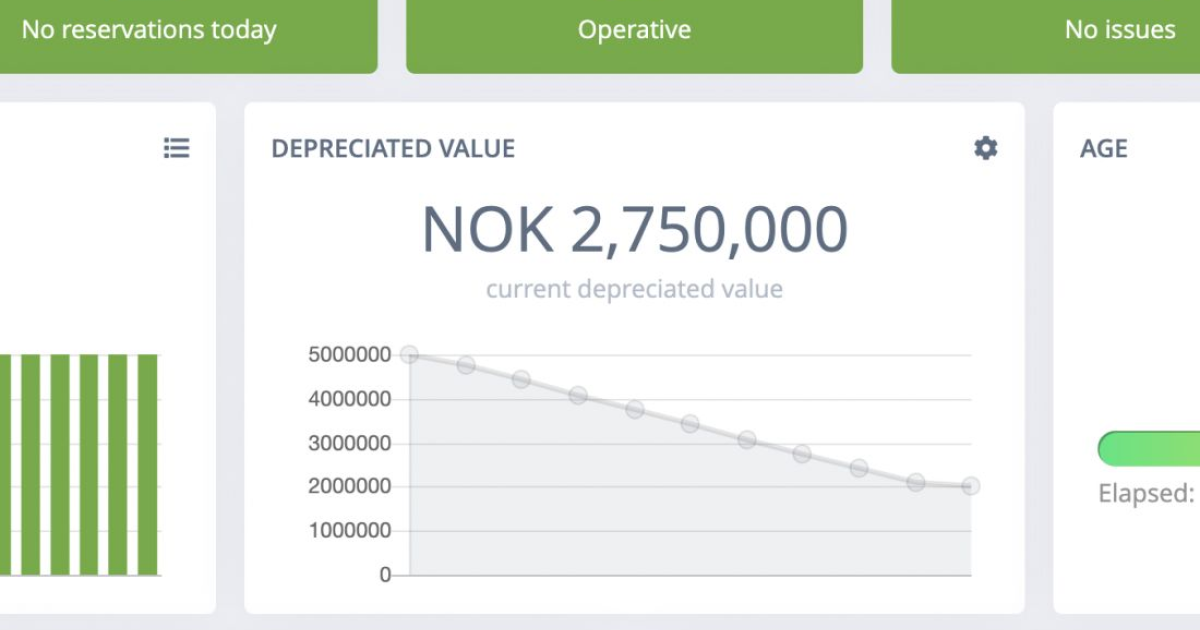The width and height of the screenshot is (1200, 630).
Task: Select the midpoint marker on the value curve
Action: point(688,422)
